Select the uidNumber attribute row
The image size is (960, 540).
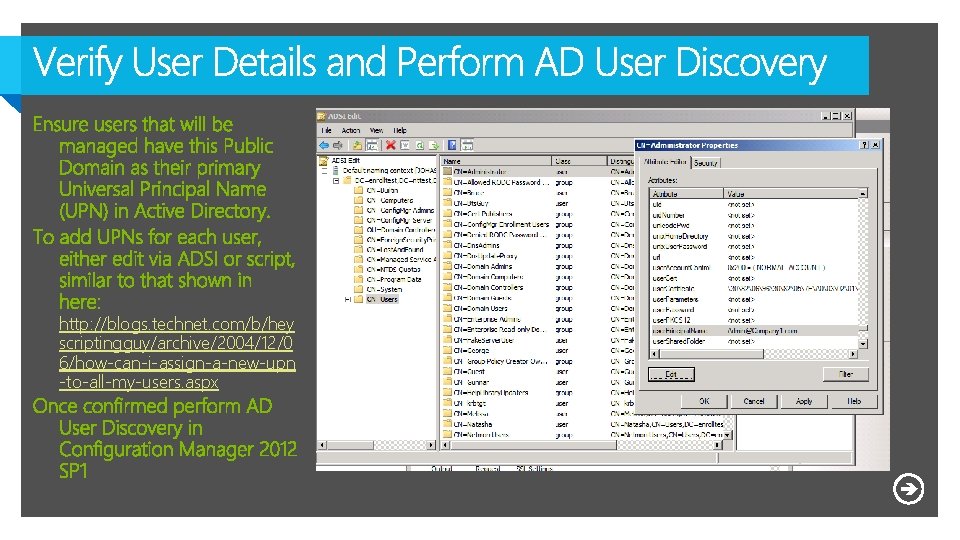pyautogui.click(x=754, y=215)
